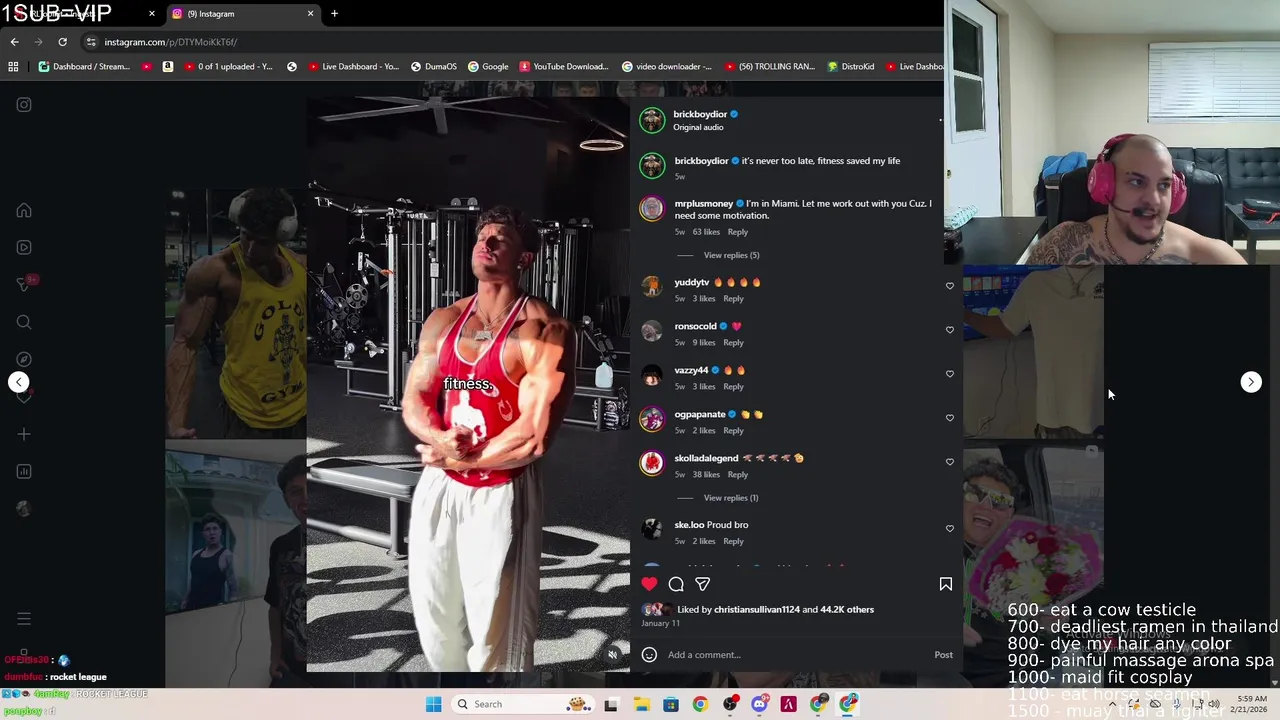Like ronsocold's comment
This screenshot has width=1280, height=720.
[x=950, y=330]
